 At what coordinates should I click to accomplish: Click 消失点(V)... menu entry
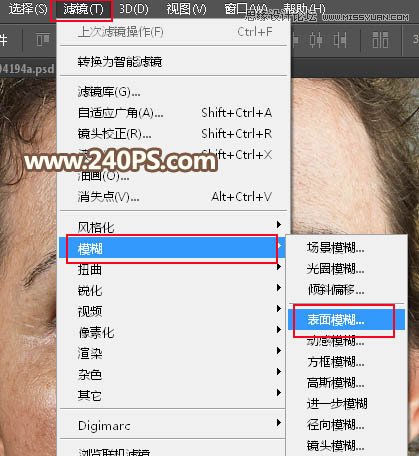tap(173, 197)
